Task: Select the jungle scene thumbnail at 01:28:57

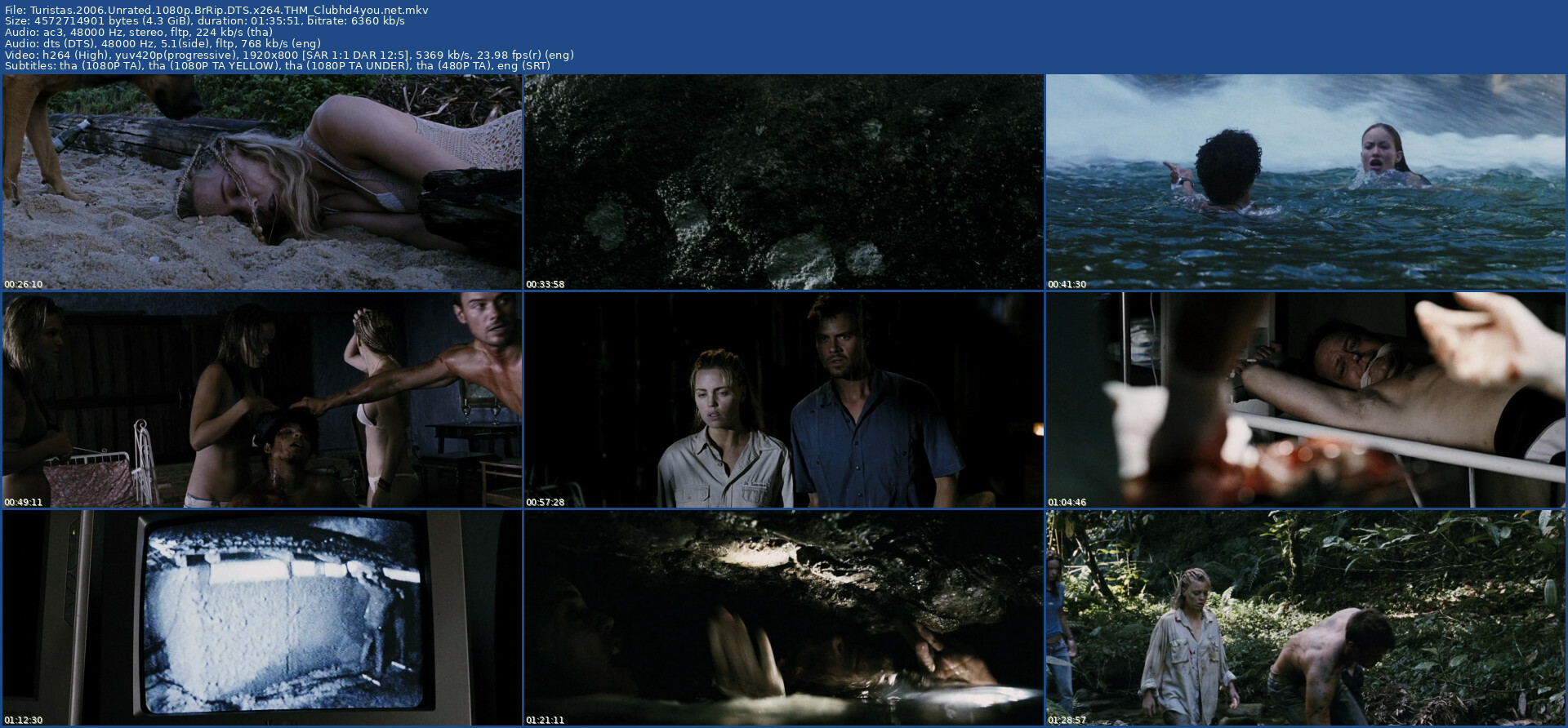Action: pyautogui.click(x=1305, y=618)
